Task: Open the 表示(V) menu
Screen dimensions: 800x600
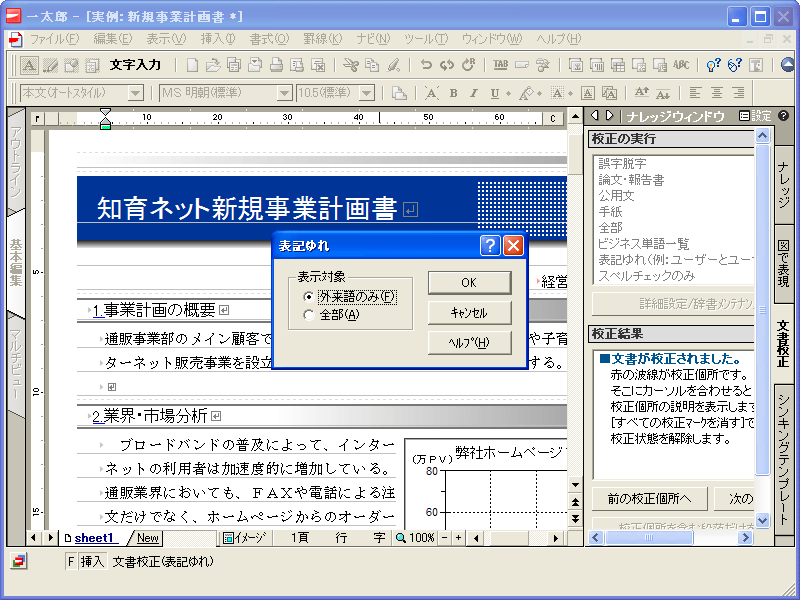Action: tap(166, 39)
